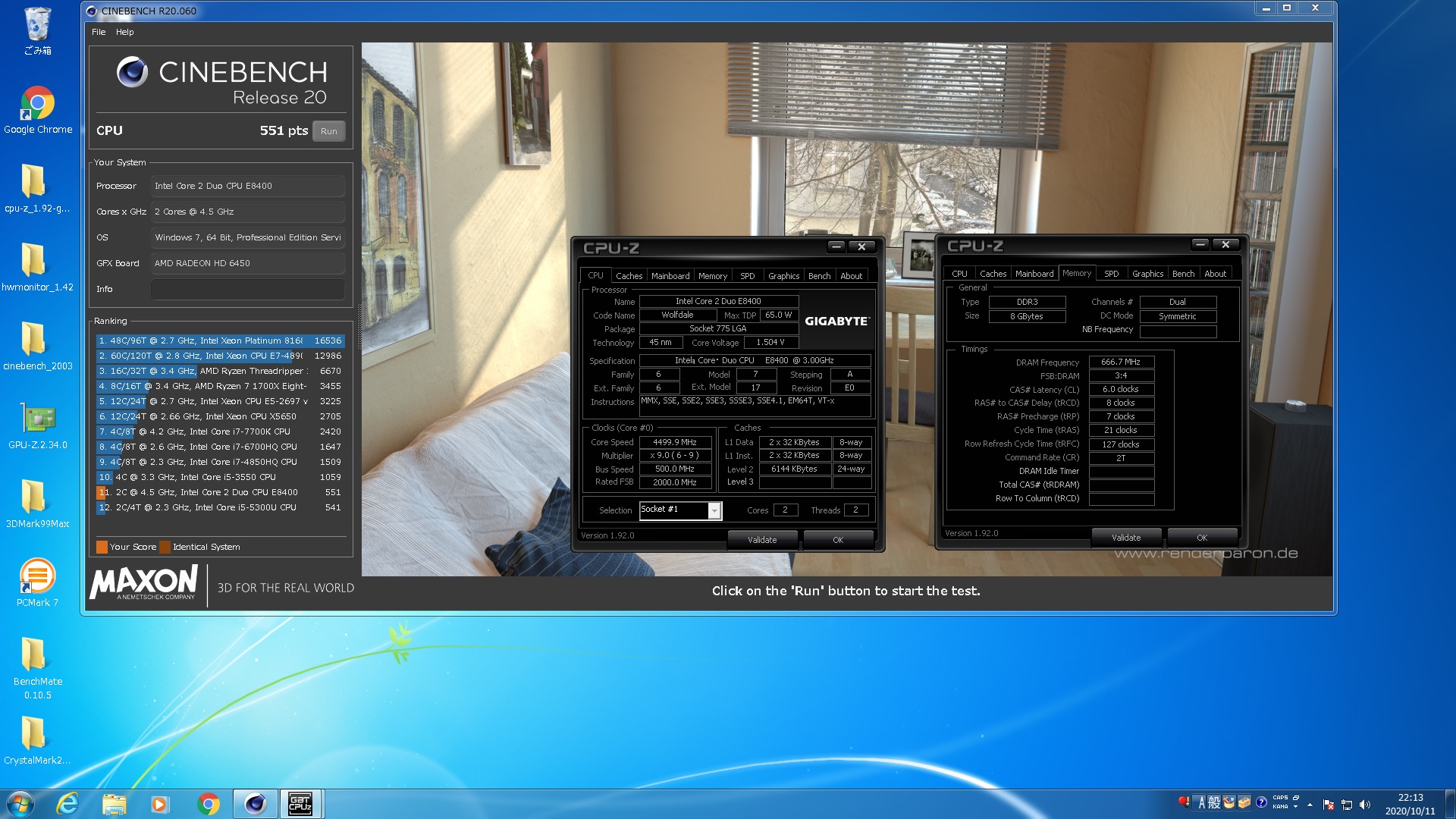Select the GPU-Z.2.34.0 desktop icon
Viewport: 1456px width, 819px height.
click(x=37, y=425)
